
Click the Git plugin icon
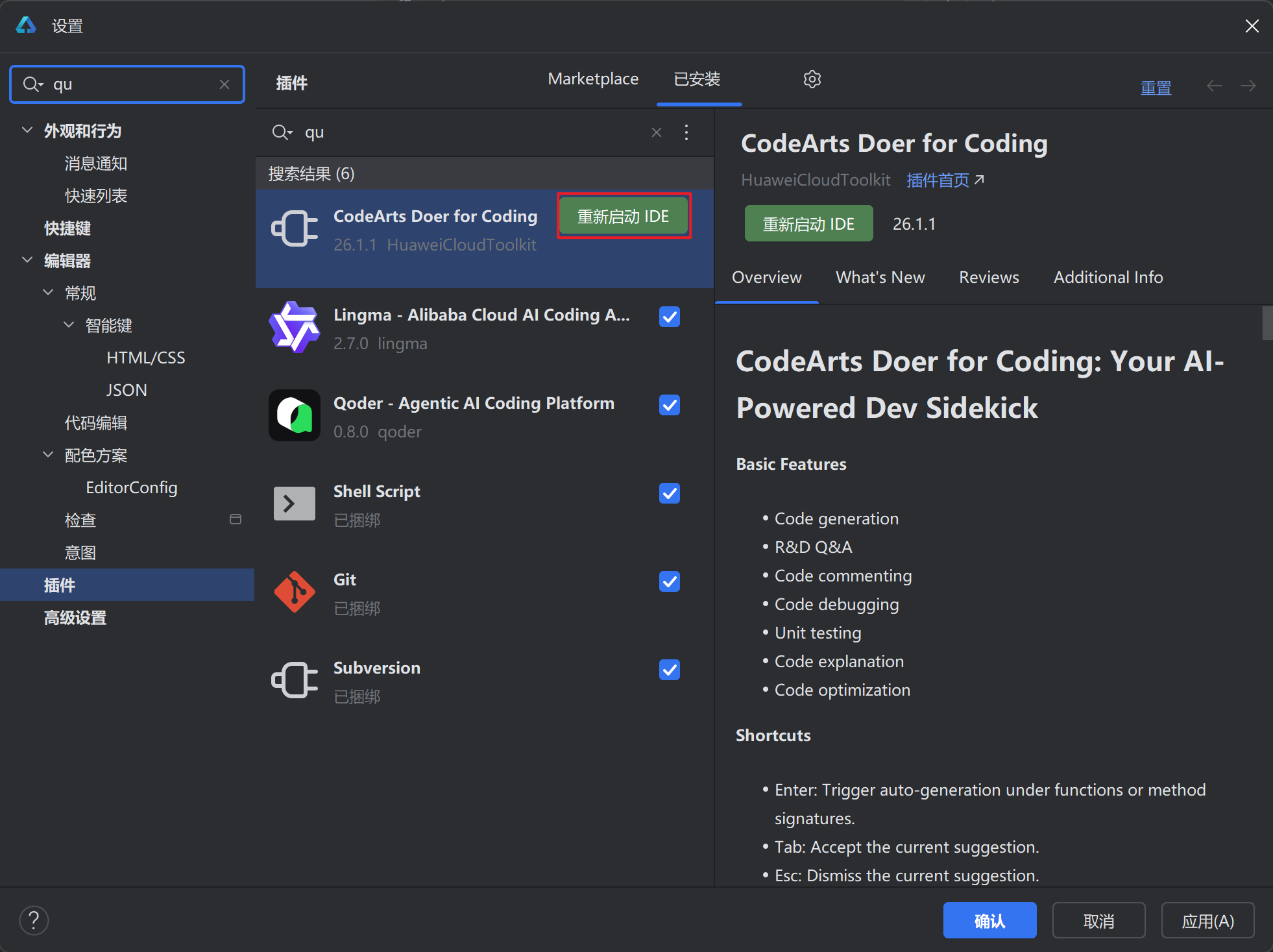[x=295, y=592]
